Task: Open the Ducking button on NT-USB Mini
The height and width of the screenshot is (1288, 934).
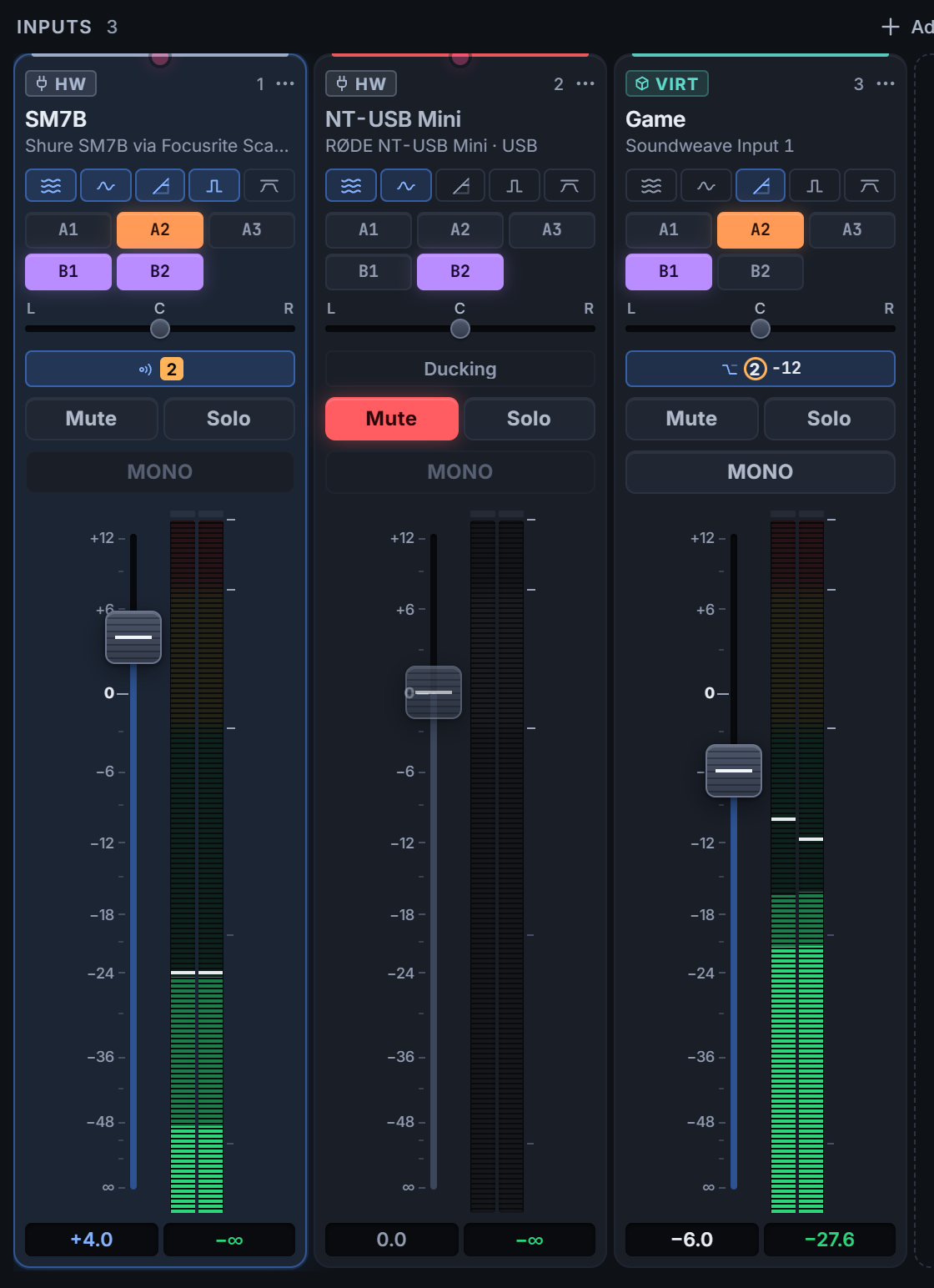Action: [460, 369]
